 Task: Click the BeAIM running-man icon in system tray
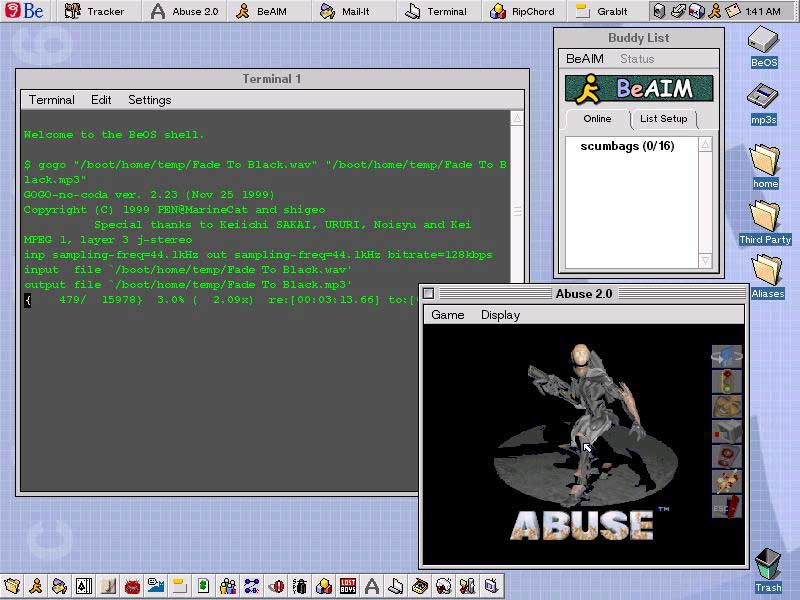tap(715, 11)
